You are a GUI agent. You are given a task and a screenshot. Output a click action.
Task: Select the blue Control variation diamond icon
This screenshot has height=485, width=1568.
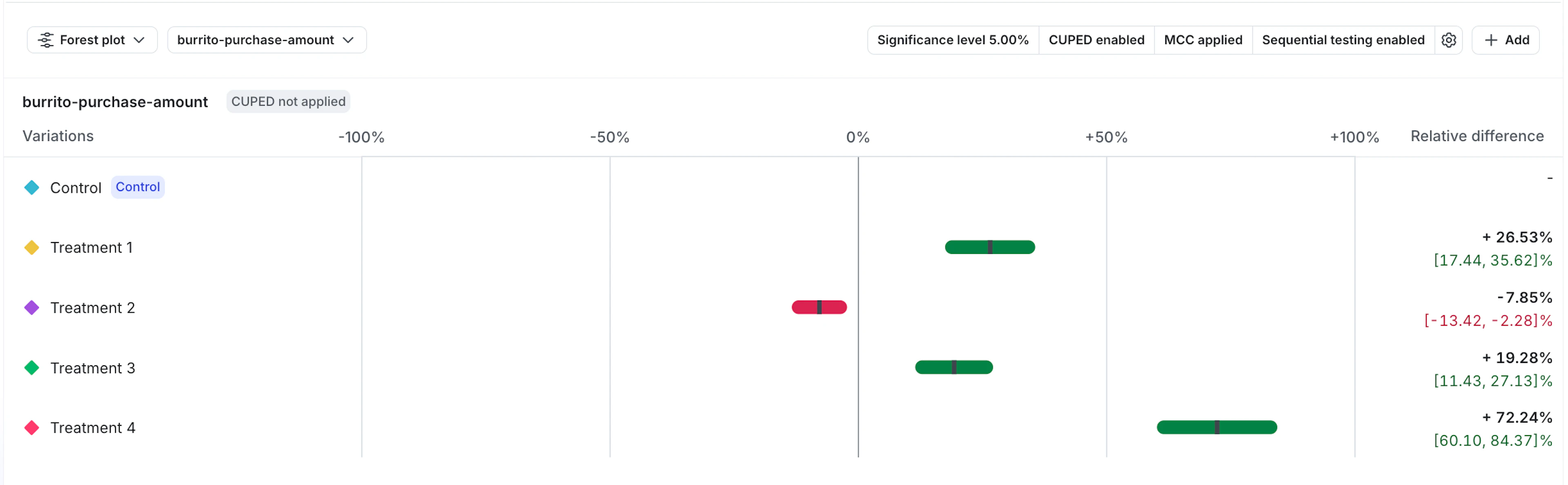[x=31, y=187]
